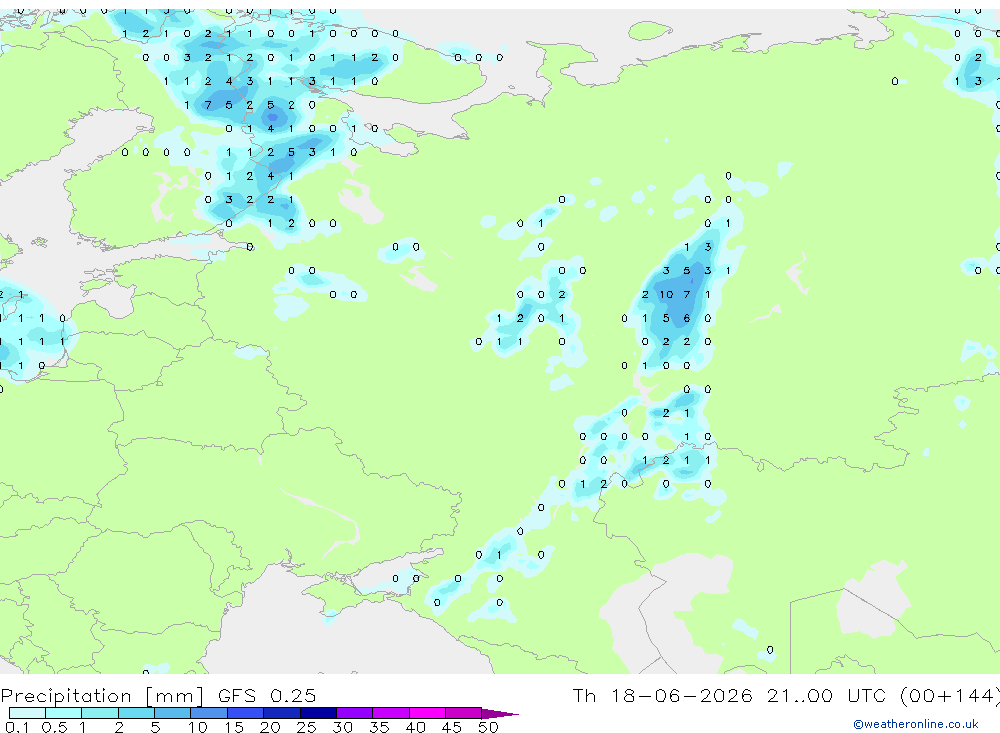1000x733 pixels.
Task: Select the lightest legend swatch between 0.1 and 0.5
Action: click(x=27, y=713)
